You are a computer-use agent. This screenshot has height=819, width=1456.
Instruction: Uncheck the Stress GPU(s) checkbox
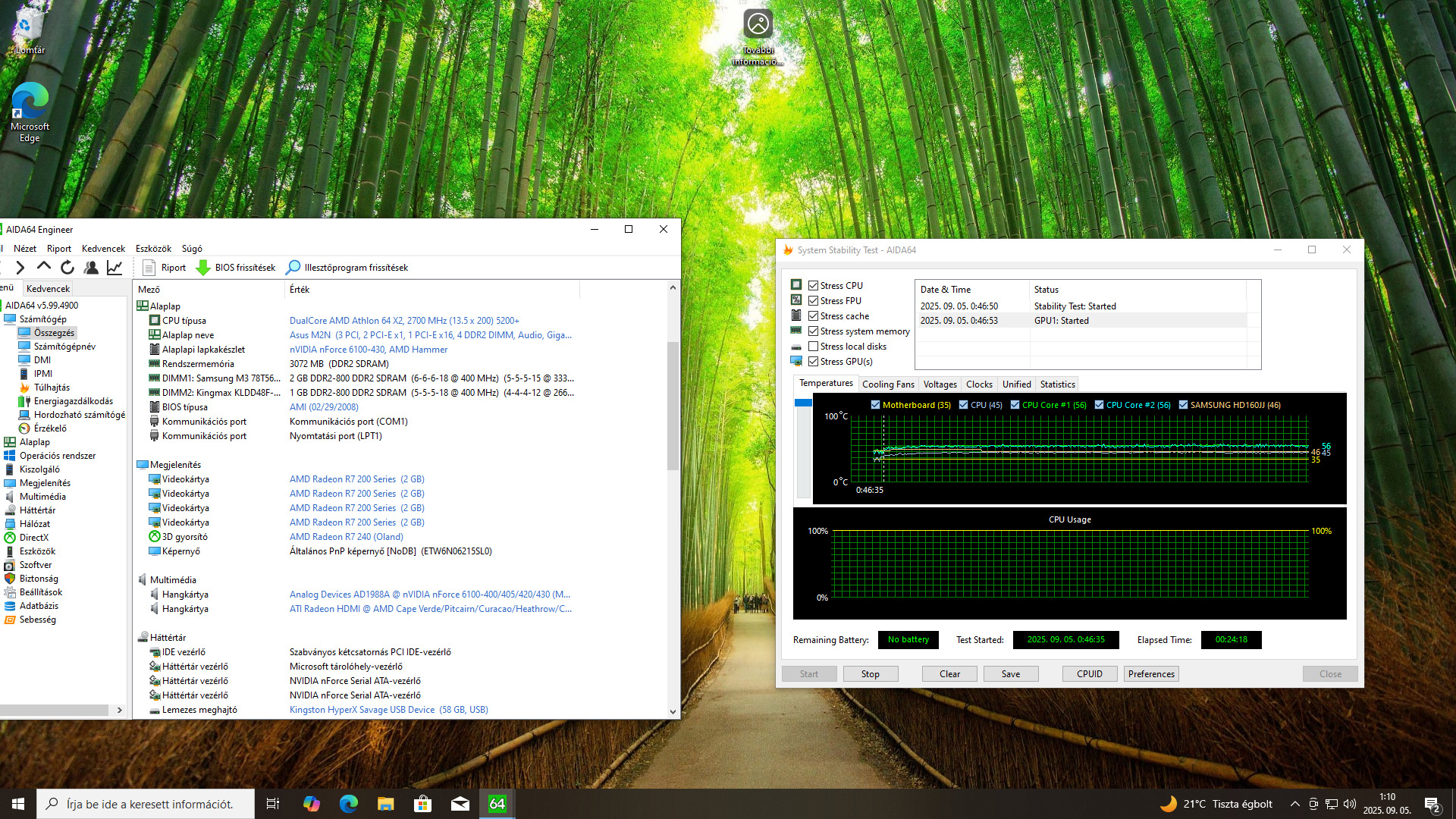click(x=813, y=362)
